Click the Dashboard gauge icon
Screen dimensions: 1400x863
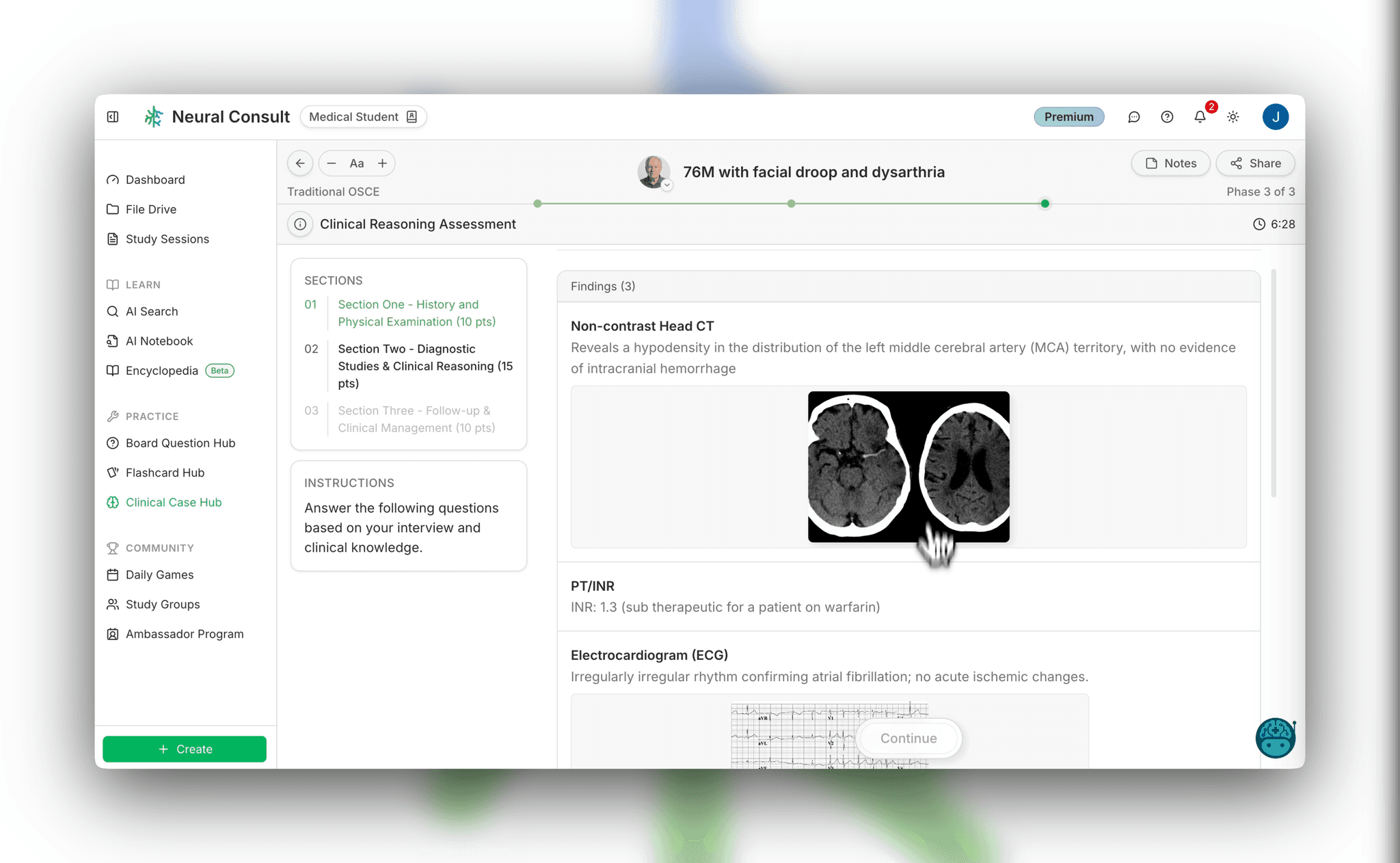click(113, 180)
